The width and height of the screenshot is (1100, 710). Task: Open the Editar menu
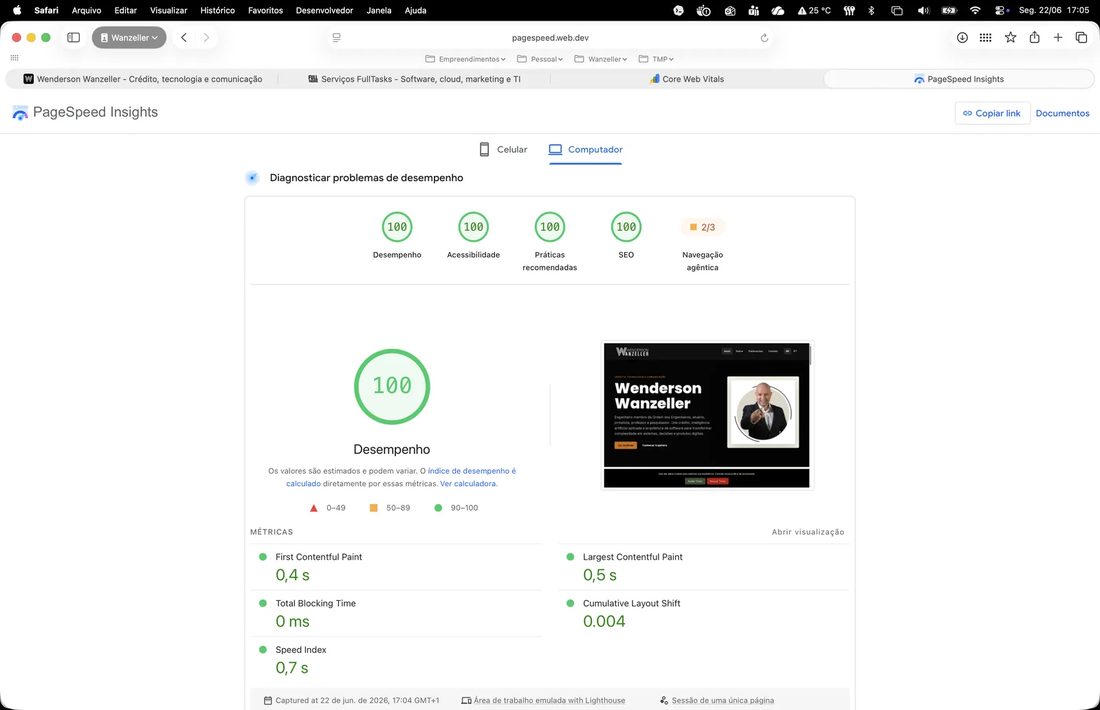click(x=126, y=11)
